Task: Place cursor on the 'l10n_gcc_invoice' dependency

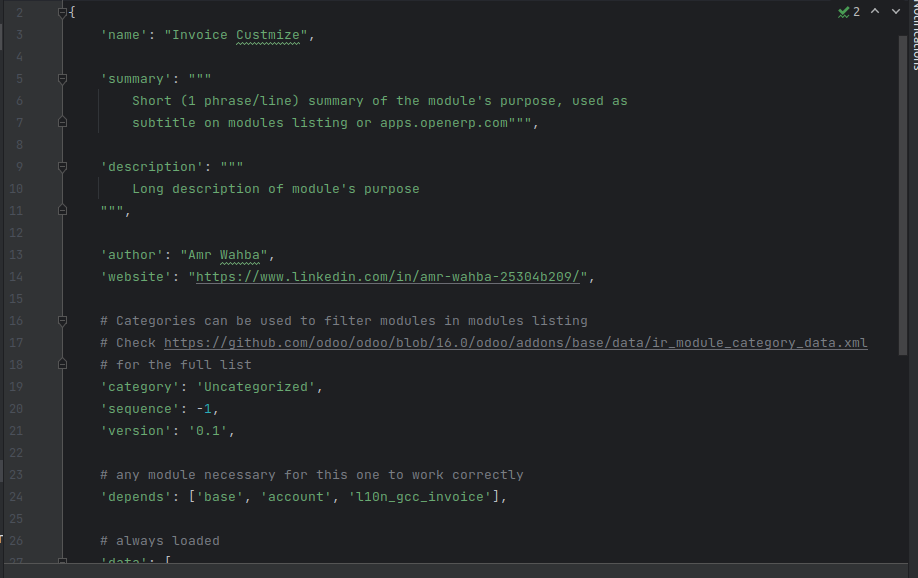Action: [419, 497]
